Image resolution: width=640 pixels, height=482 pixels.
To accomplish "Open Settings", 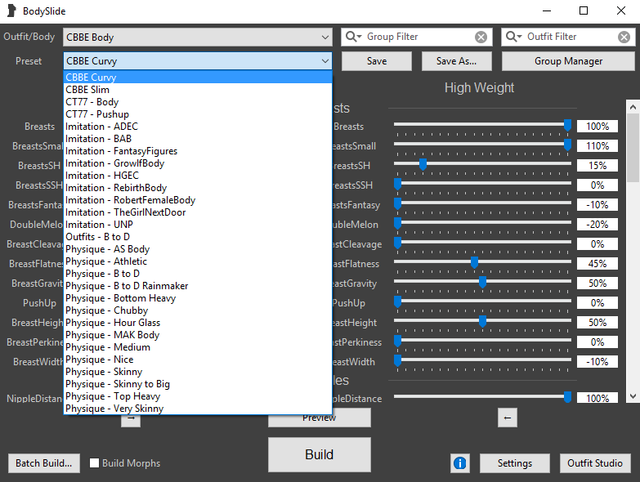I will [x=515, y=463].
